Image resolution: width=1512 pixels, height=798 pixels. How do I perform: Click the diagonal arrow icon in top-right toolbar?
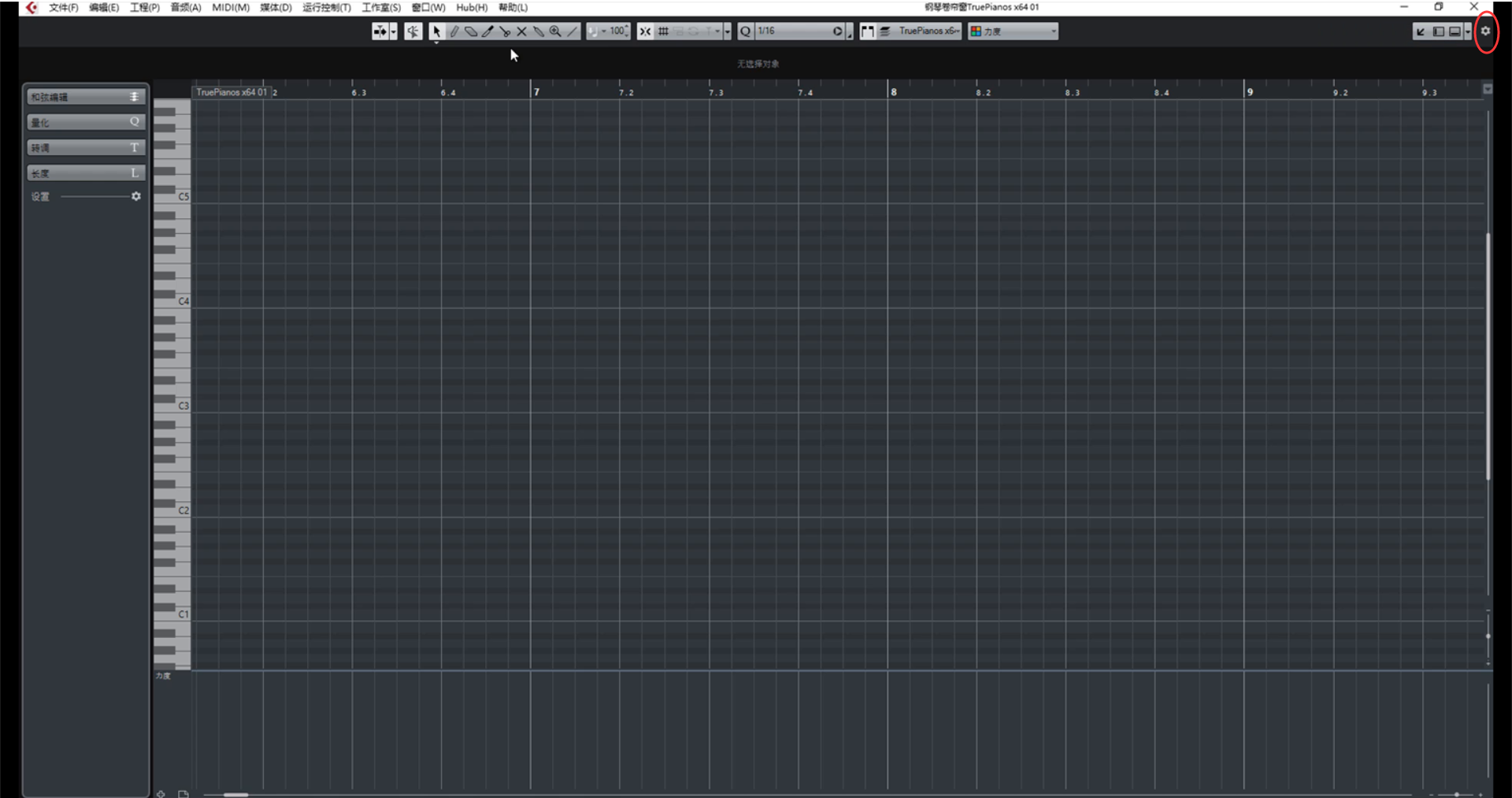point(1421,32)
